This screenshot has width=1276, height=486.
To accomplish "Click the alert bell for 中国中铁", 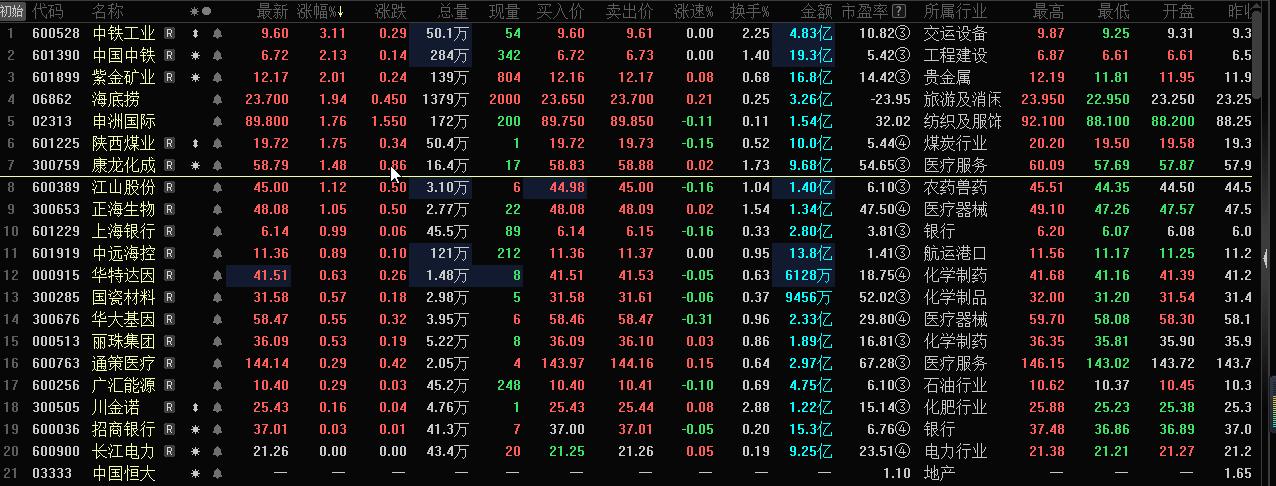I will click(x=218, y=56).
